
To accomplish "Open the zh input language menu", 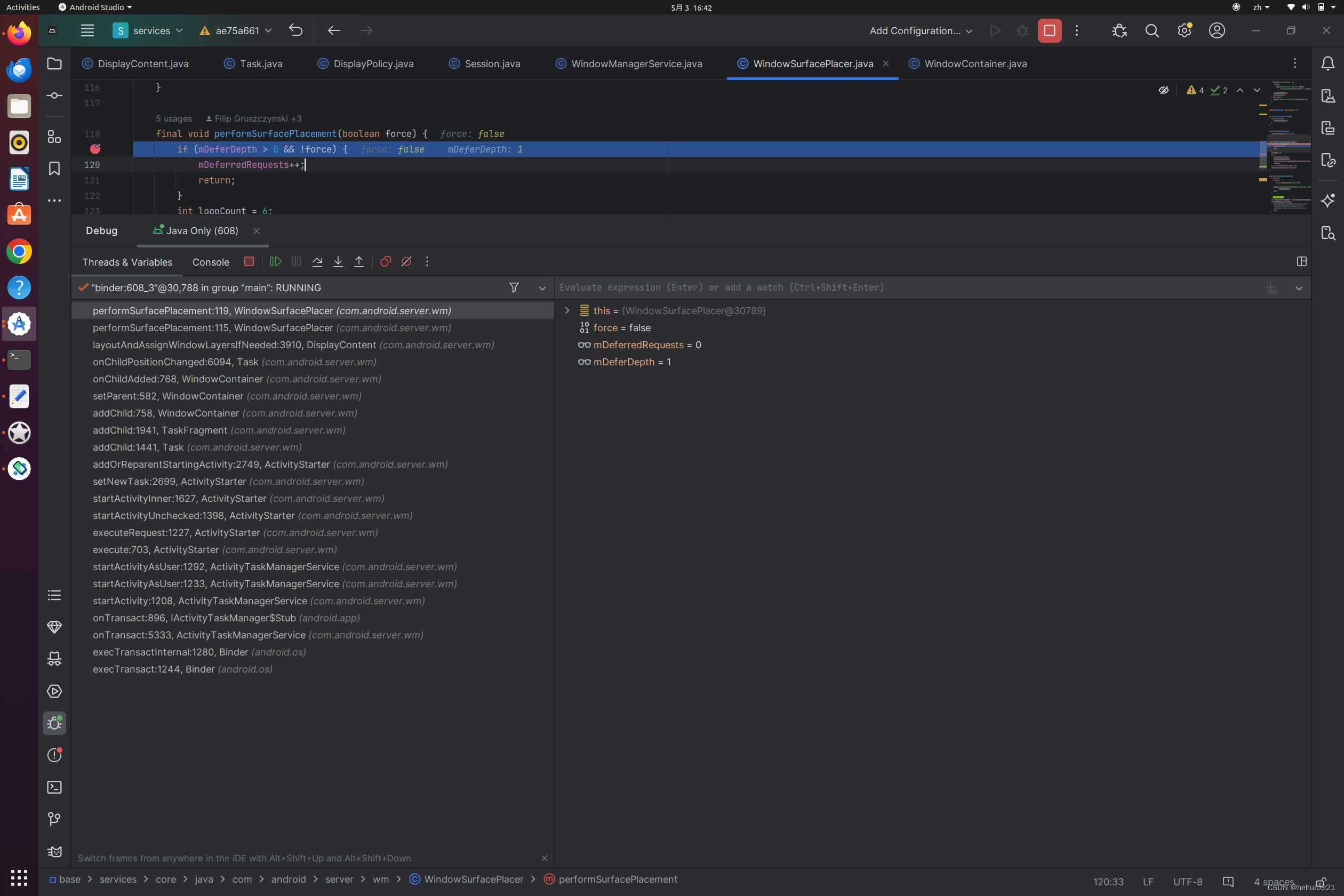I will coord(1261,7).
